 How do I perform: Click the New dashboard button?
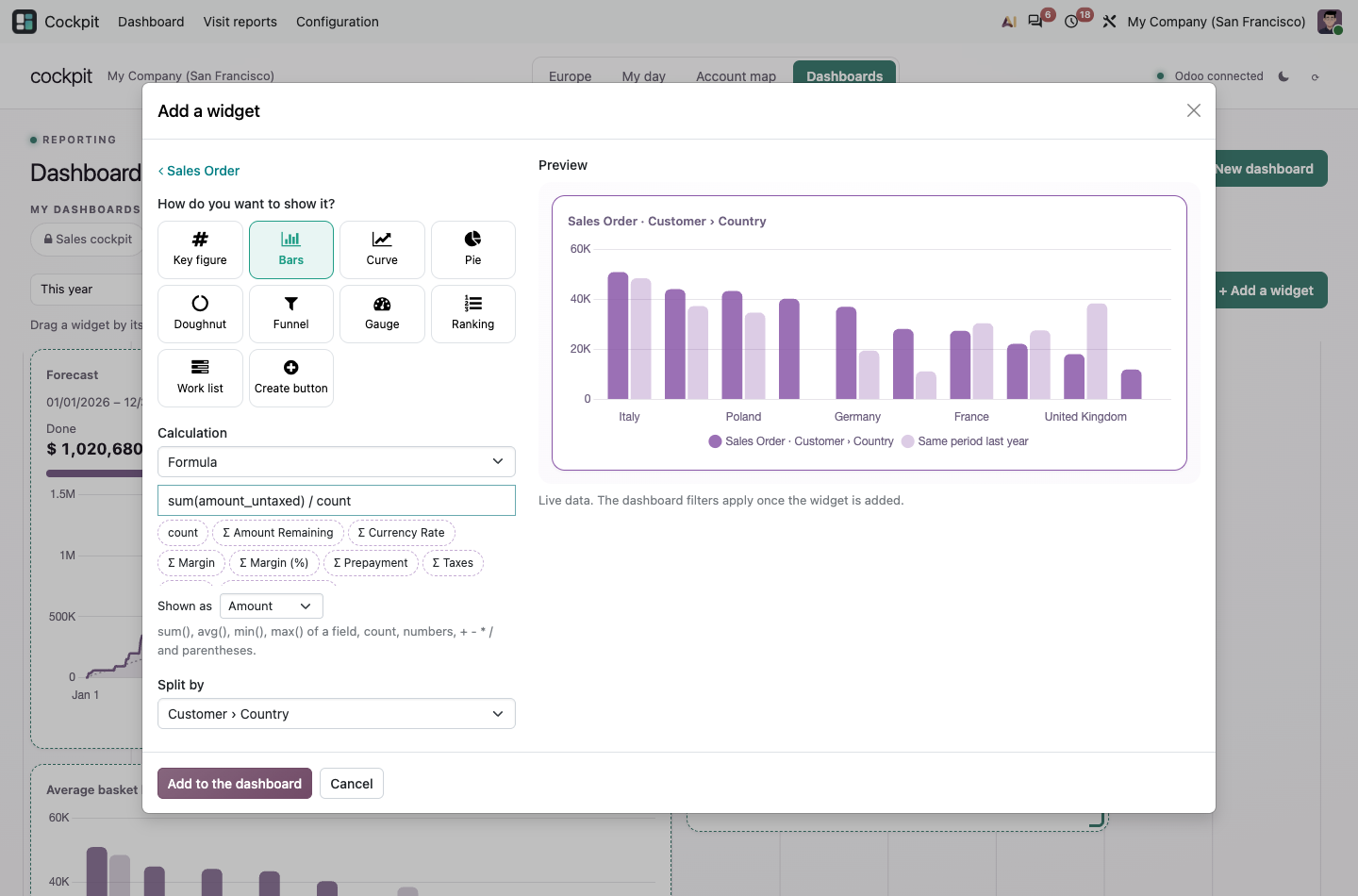pos(1269,169)
